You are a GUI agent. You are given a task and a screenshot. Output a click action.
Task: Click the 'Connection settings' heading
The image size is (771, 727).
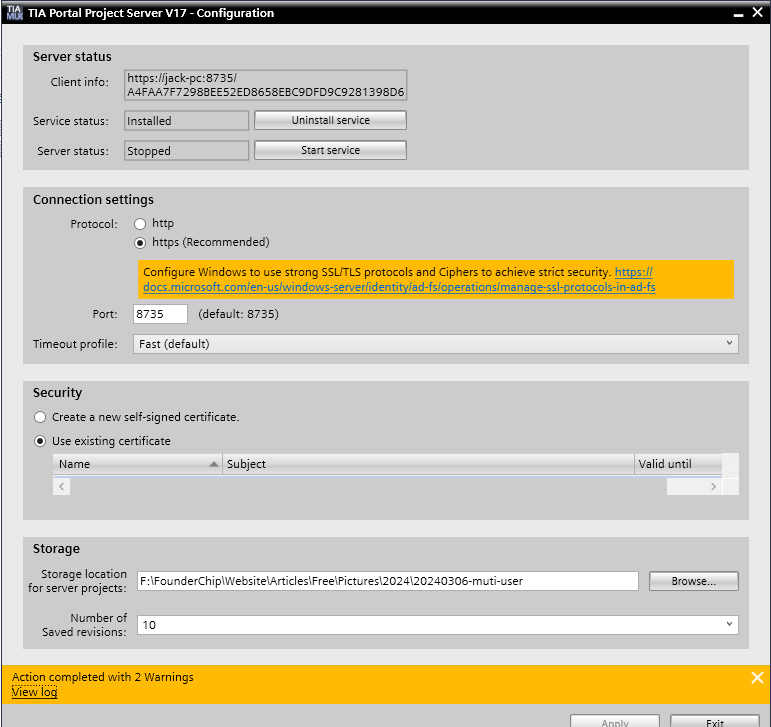pos(93,200)
